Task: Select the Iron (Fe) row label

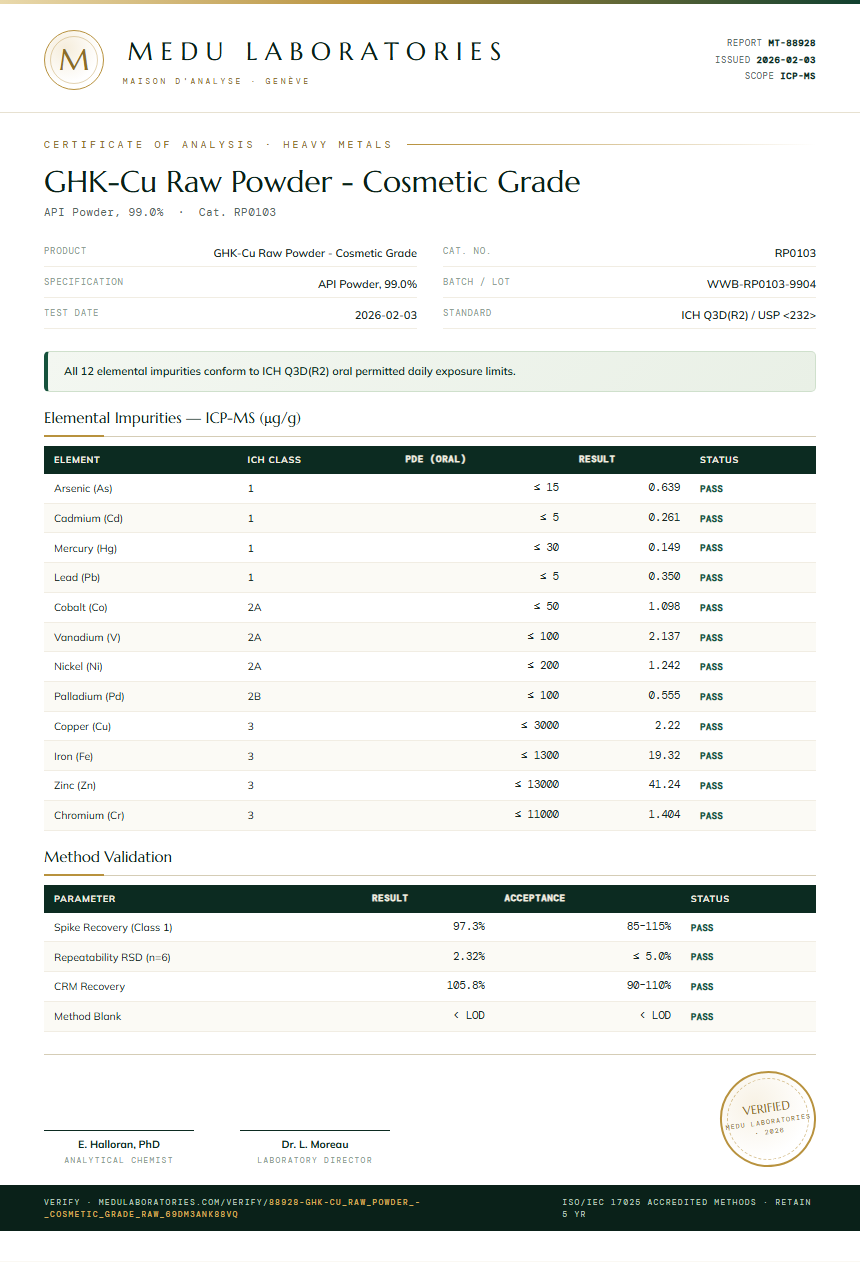Action: 73,756
